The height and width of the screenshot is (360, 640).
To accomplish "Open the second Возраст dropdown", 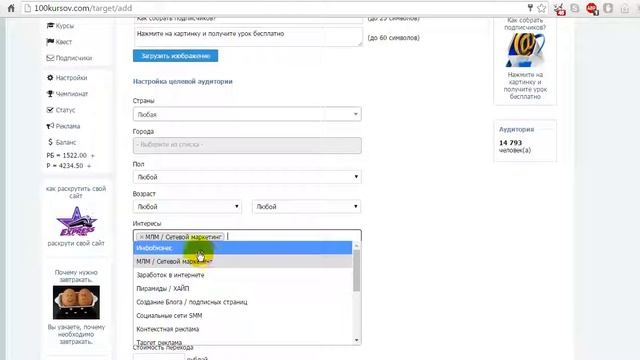I will click(x=307, y=207).
